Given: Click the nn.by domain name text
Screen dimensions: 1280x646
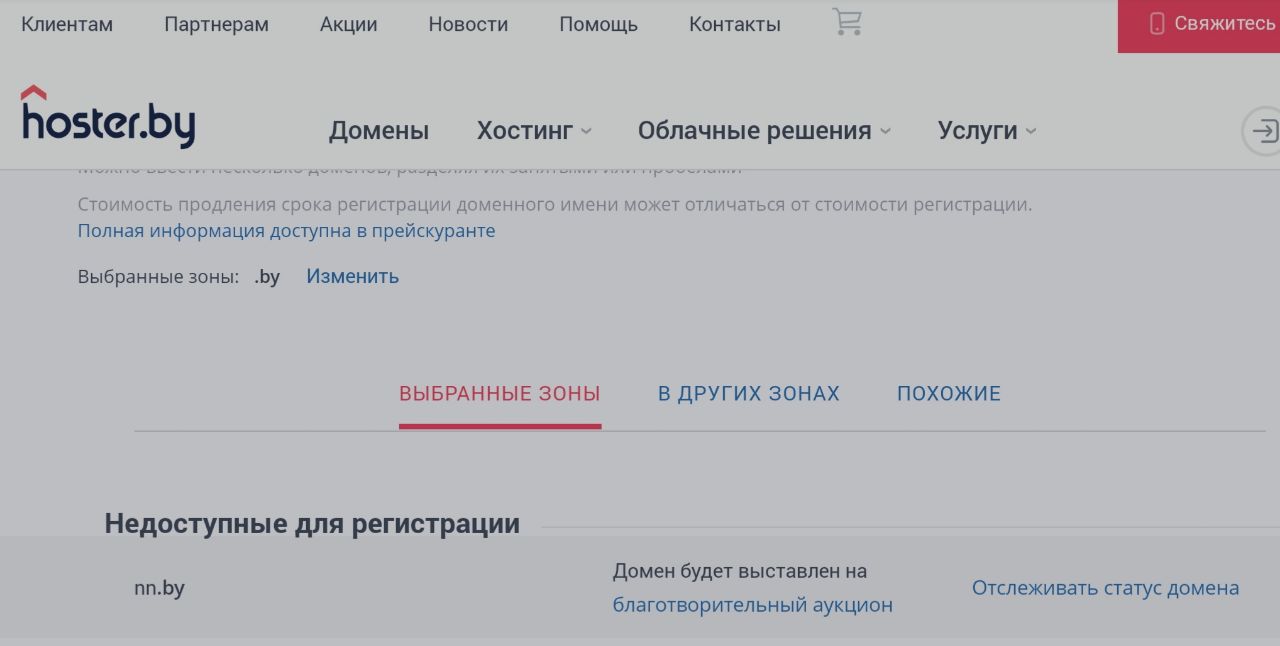Looking at the screenshot, I should (160, 588).
